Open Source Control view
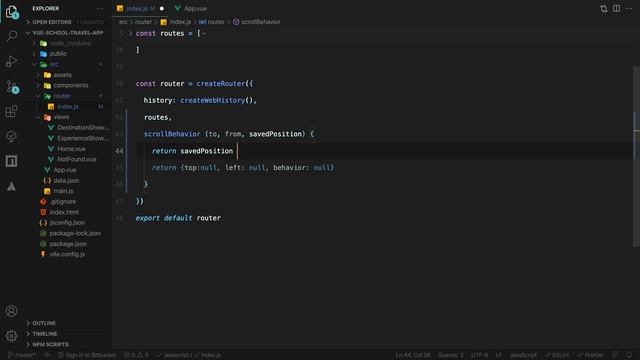Image resolution: width=640 pixels, height=360 pixels. click(x=11, y=87)
